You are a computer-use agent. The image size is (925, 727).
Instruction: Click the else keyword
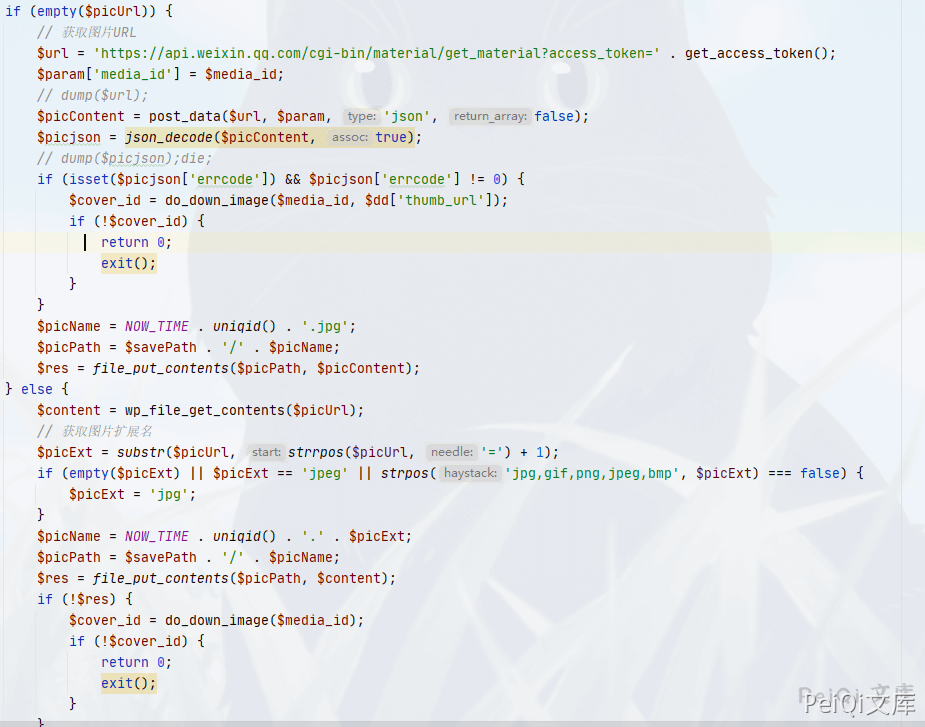point(37,389)
